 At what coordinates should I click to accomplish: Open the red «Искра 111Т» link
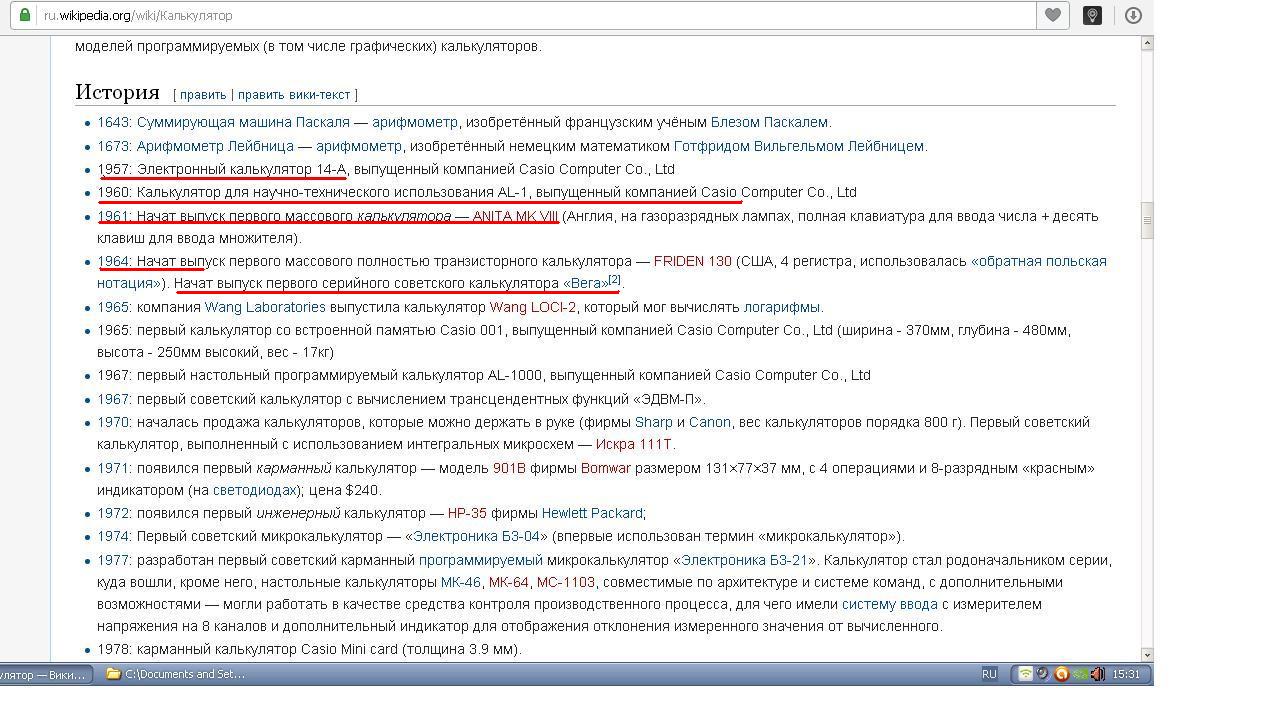(x=634, y=444)
